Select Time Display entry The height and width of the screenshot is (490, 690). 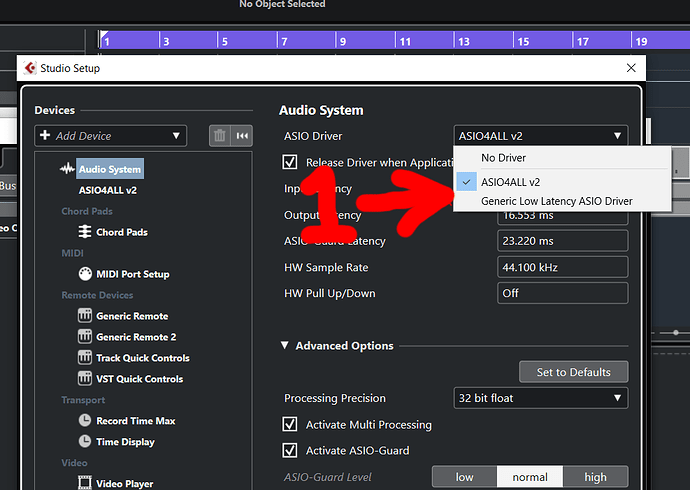point(125,442)
